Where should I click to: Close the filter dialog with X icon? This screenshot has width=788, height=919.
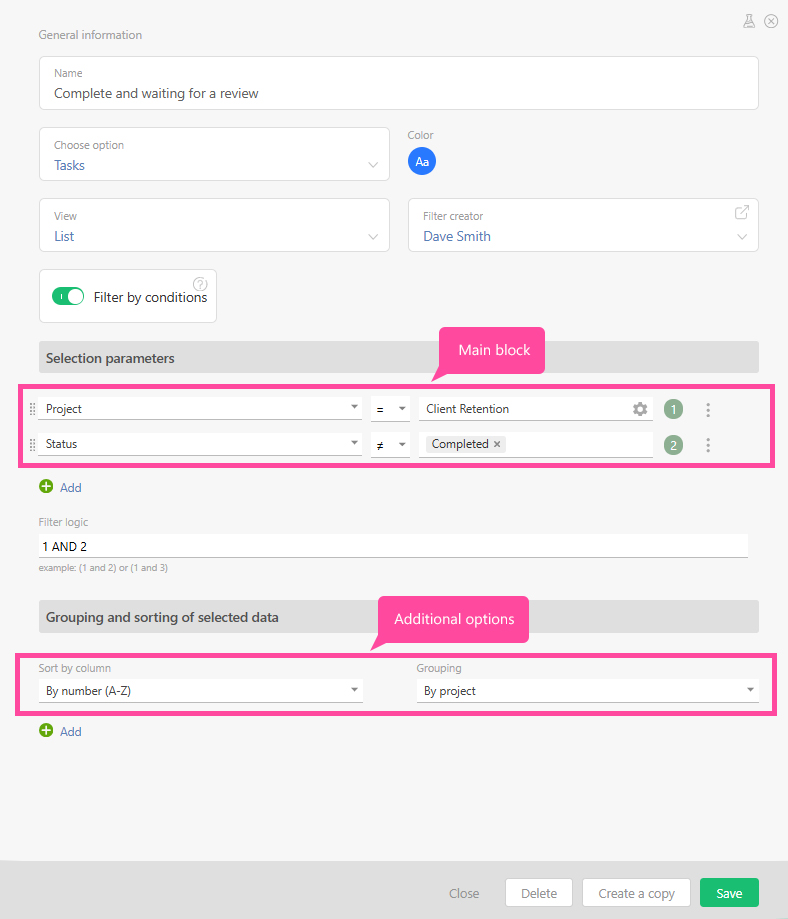click(771, 21)
